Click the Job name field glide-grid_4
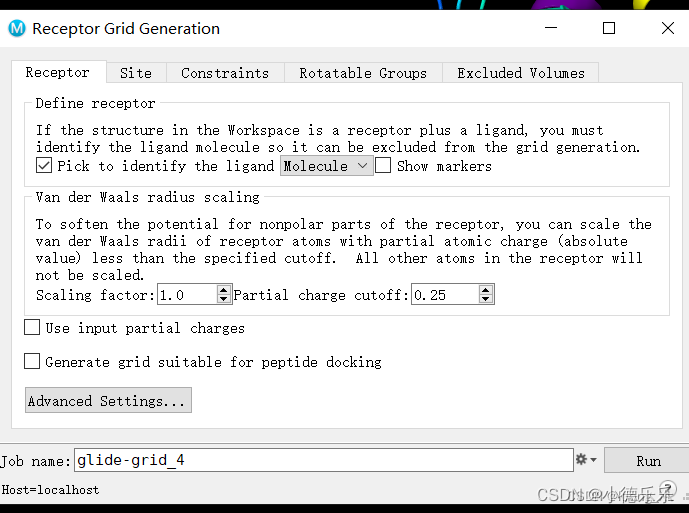Viewport: 689px width, 513px height. coord(324,460)
